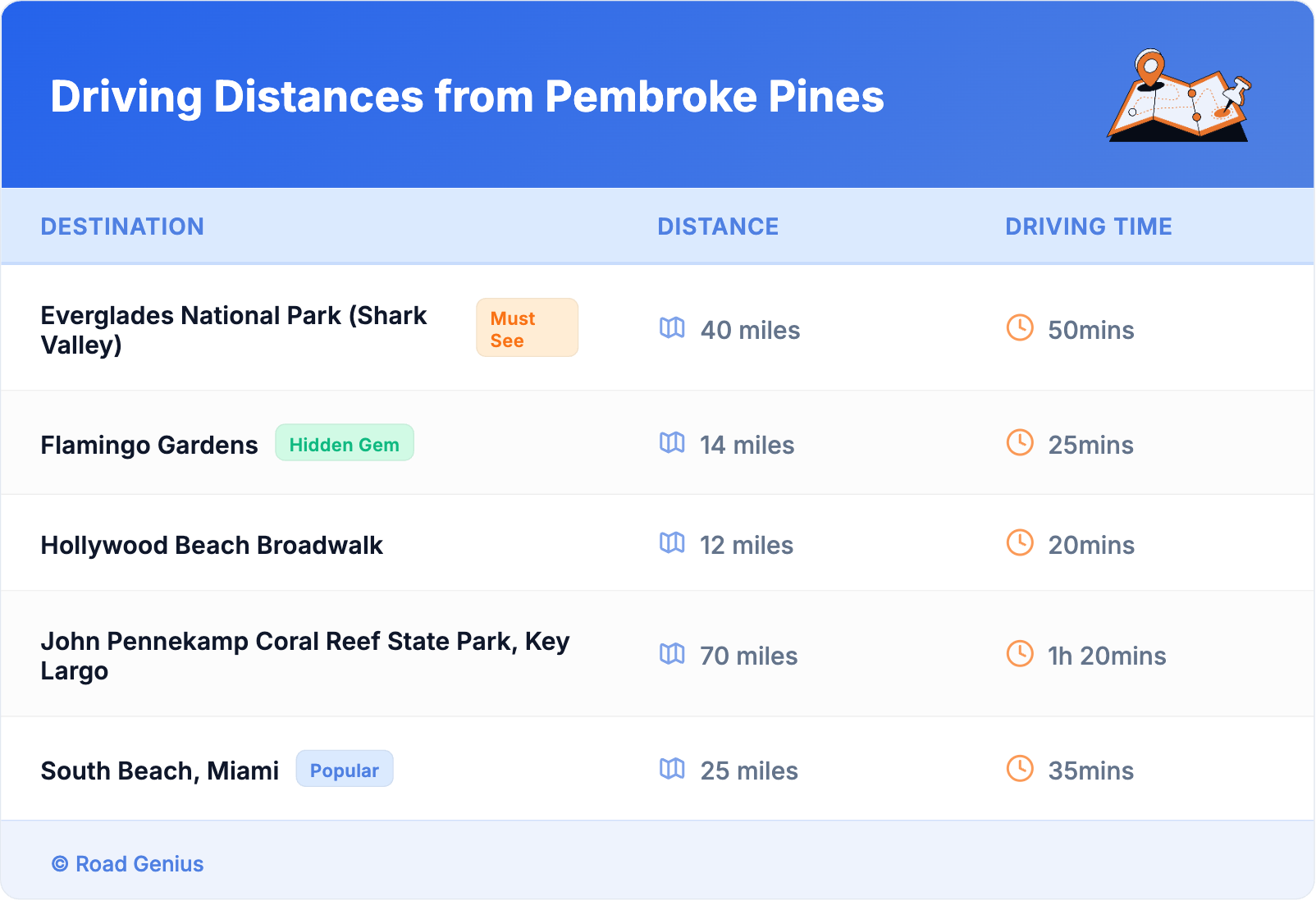The width and height of the screenshot is (1316, 901).
Task: Click the clock icon beside 1h 20mins
Action: 1020,654
